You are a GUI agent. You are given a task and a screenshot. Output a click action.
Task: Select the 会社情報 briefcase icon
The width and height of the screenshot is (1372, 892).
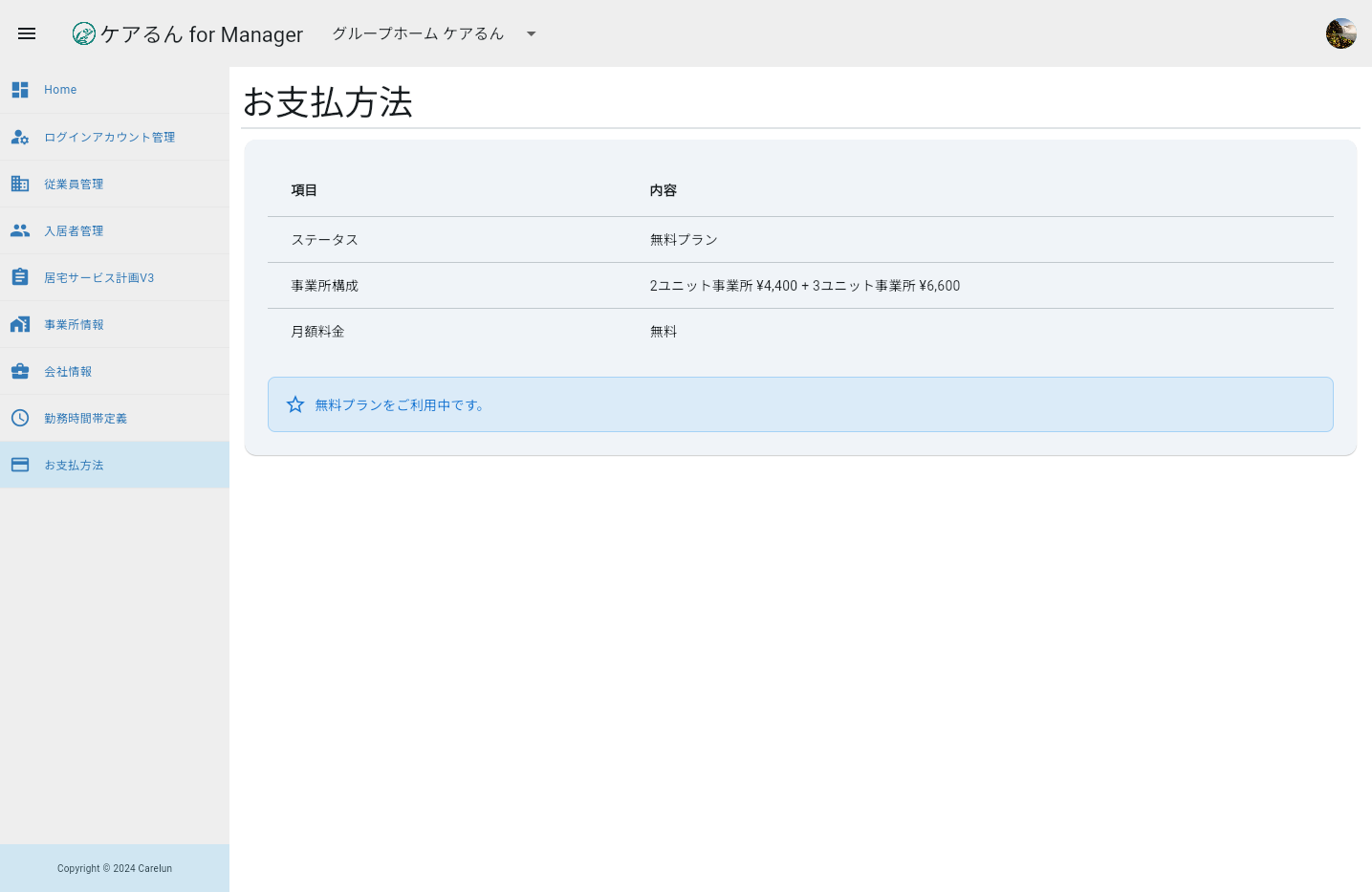20,371
